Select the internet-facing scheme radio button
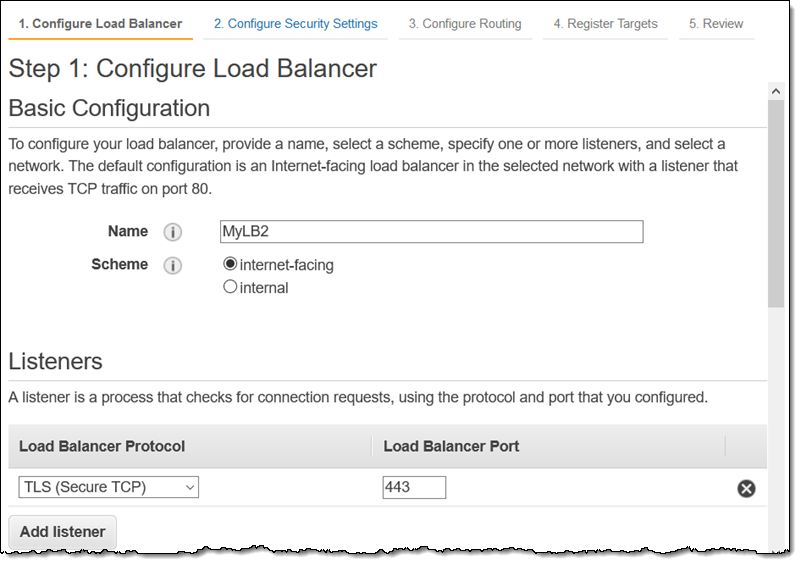Image resolution: width=800 pixels, height=564 pixels. coord(231,265)
